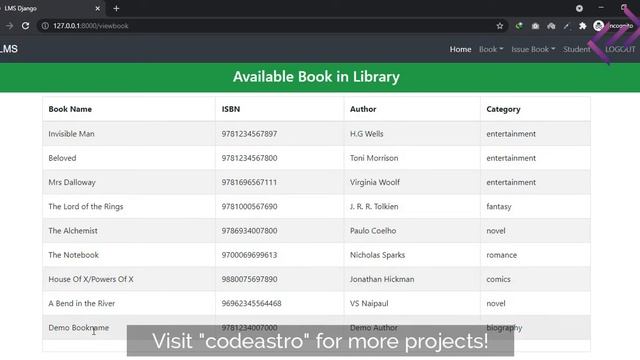
Task: Click the LOGOUT link
Action: point(620,49)
